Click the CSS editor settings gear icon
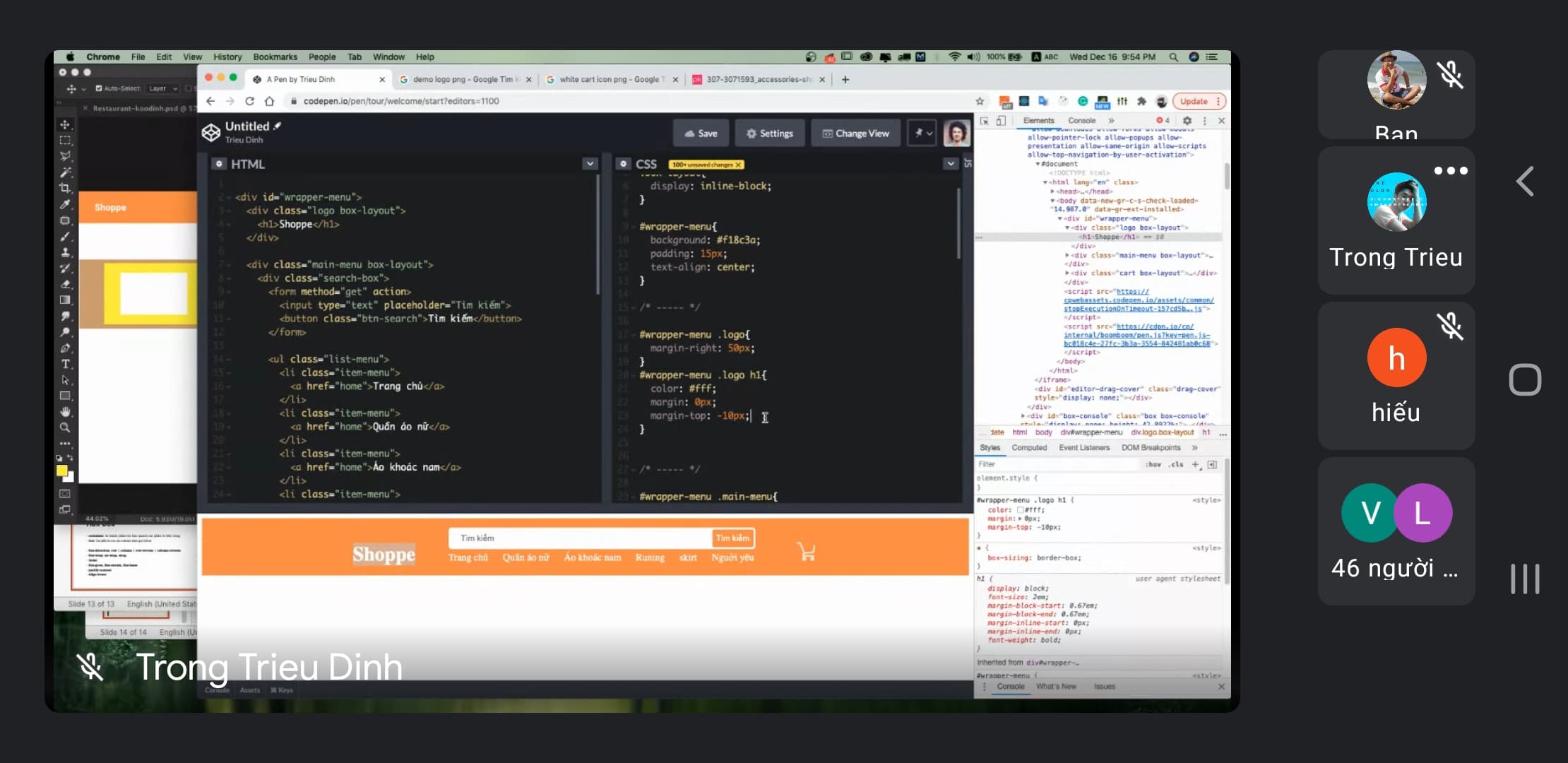This screenshot has width=1568, height=763. tap(623, 164)
